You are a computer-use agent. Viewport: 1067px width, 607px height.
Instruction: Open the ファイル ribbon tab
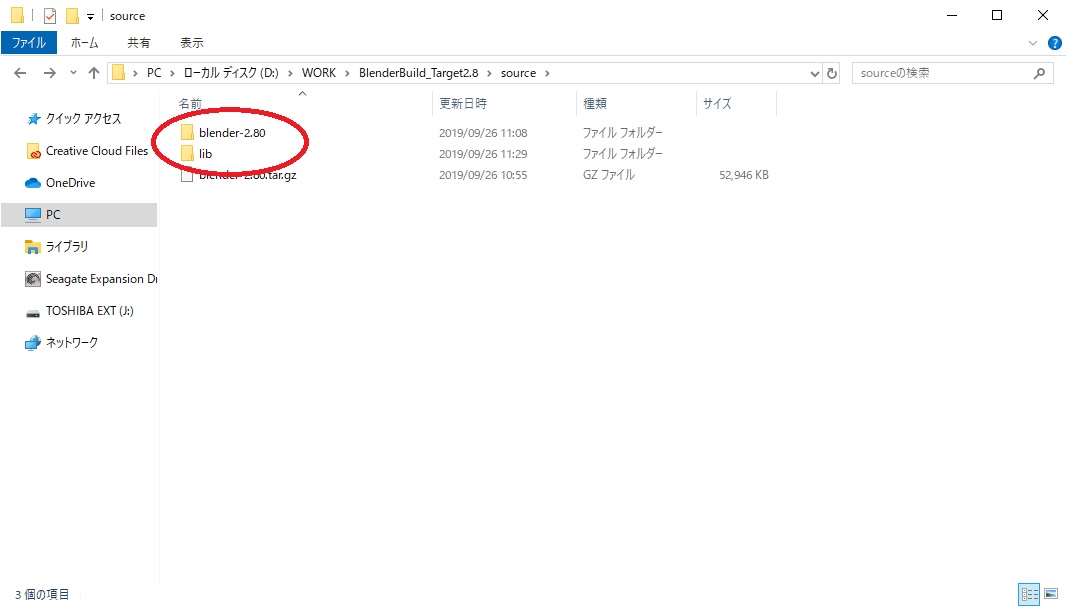pos(29,43)
